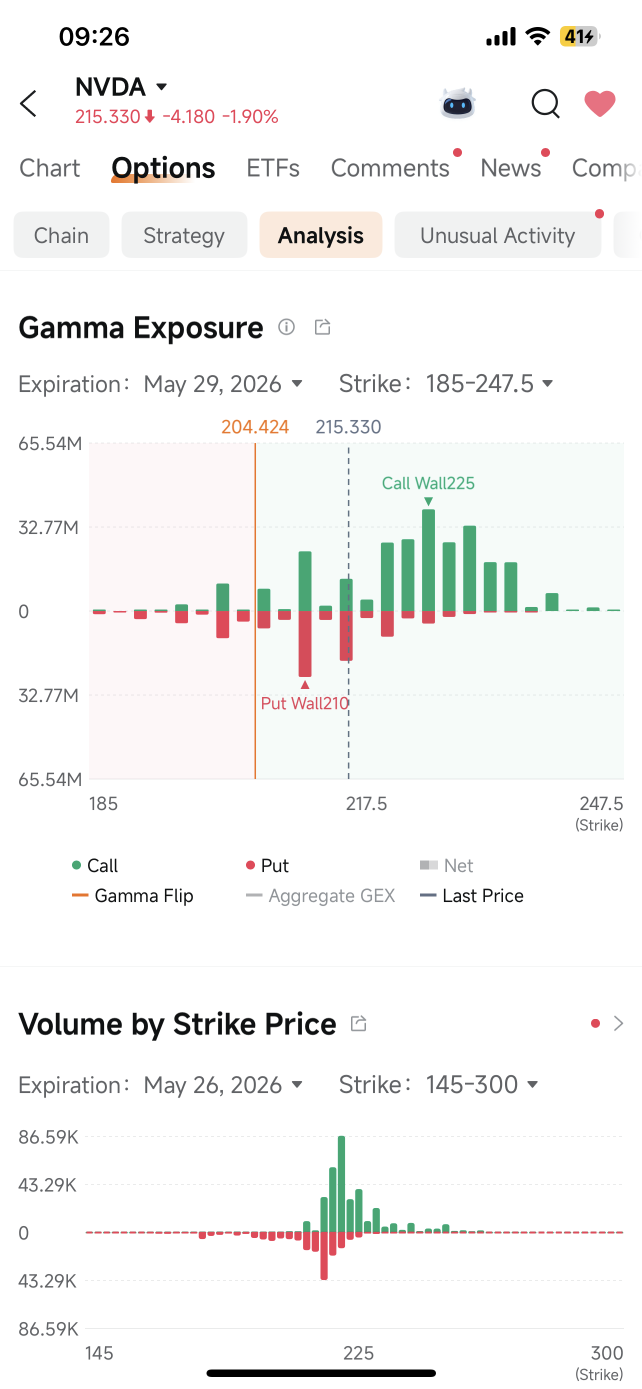The width and height of the screenshot is (642, 1389).
Task: Toggle the Call legend series
Action: [95, 866]
